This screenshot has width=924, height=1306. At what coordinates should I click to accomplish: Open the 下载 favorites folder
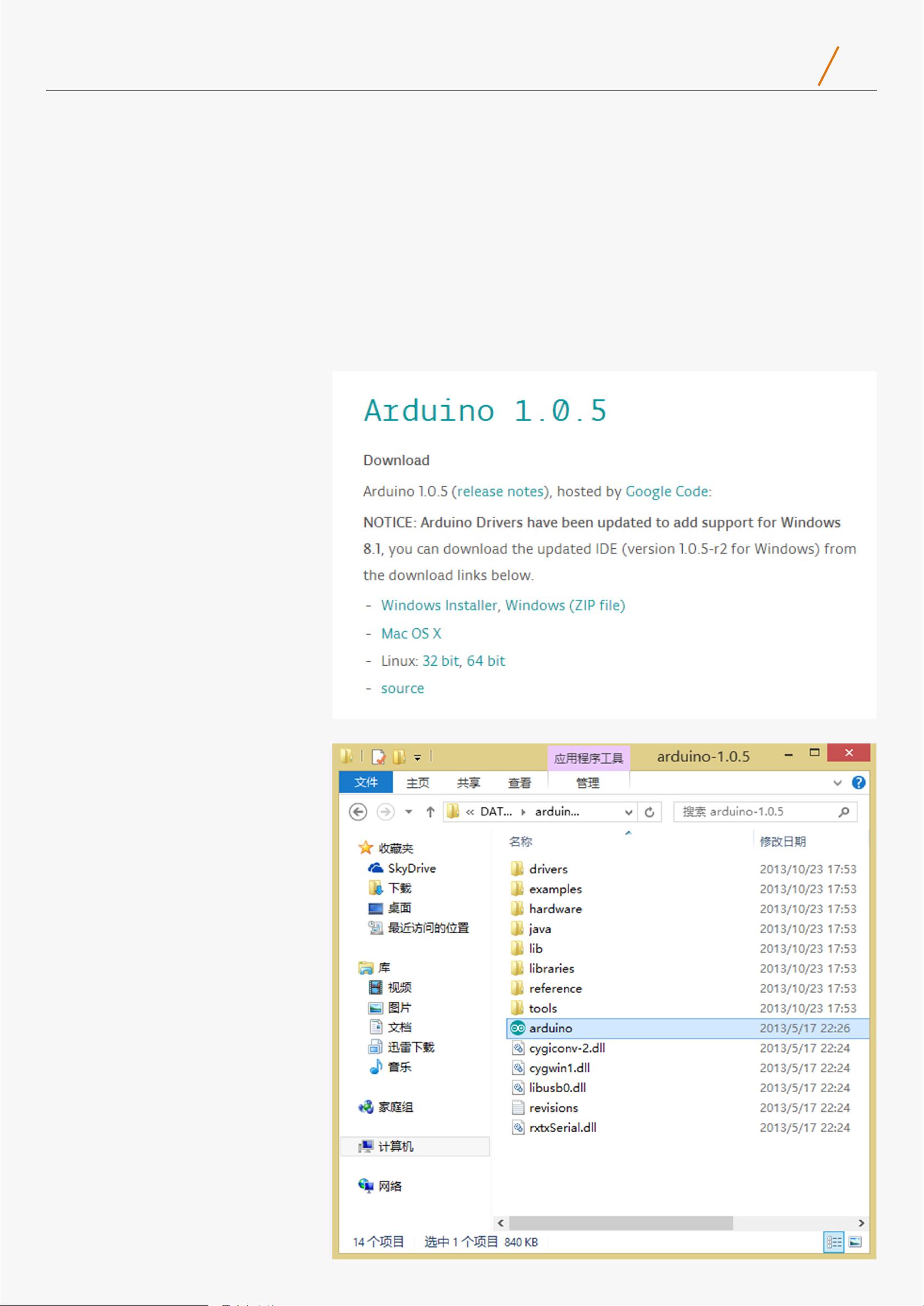(x=399, y=888)
